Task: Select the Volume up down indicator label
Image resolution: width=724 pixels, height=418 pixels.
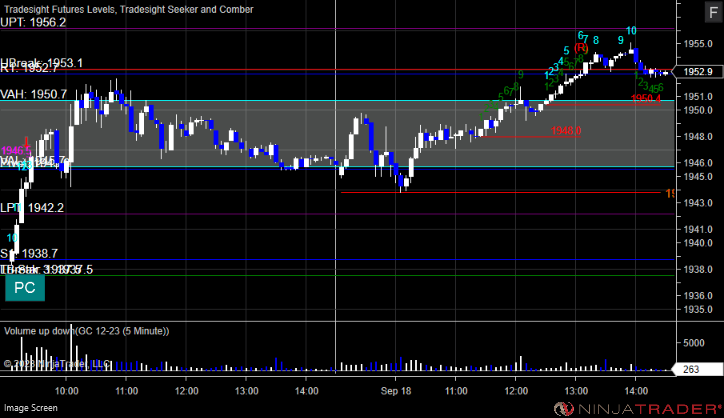Action: click(86, 331)
